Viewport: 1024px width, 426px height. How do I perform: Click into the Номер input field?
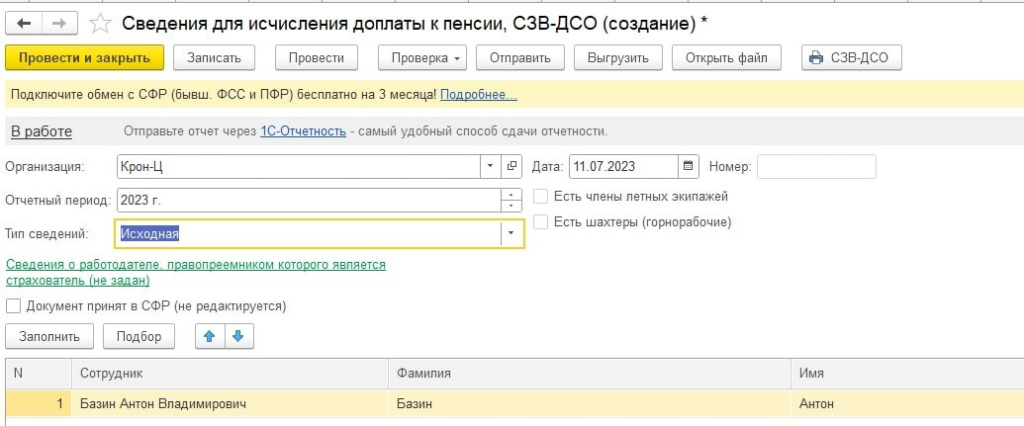[816, 166]
